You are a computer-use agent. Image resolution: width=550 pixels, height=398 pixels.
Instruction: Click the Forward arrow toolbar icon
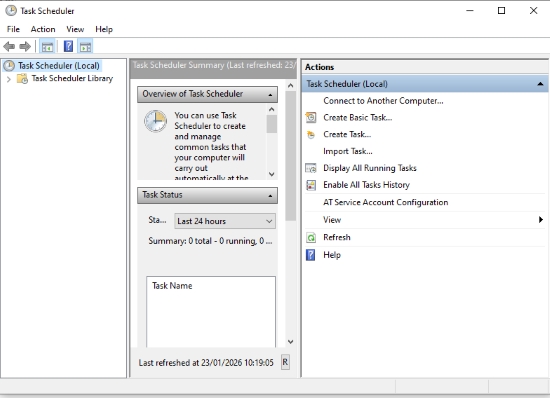tap(25, 46)
